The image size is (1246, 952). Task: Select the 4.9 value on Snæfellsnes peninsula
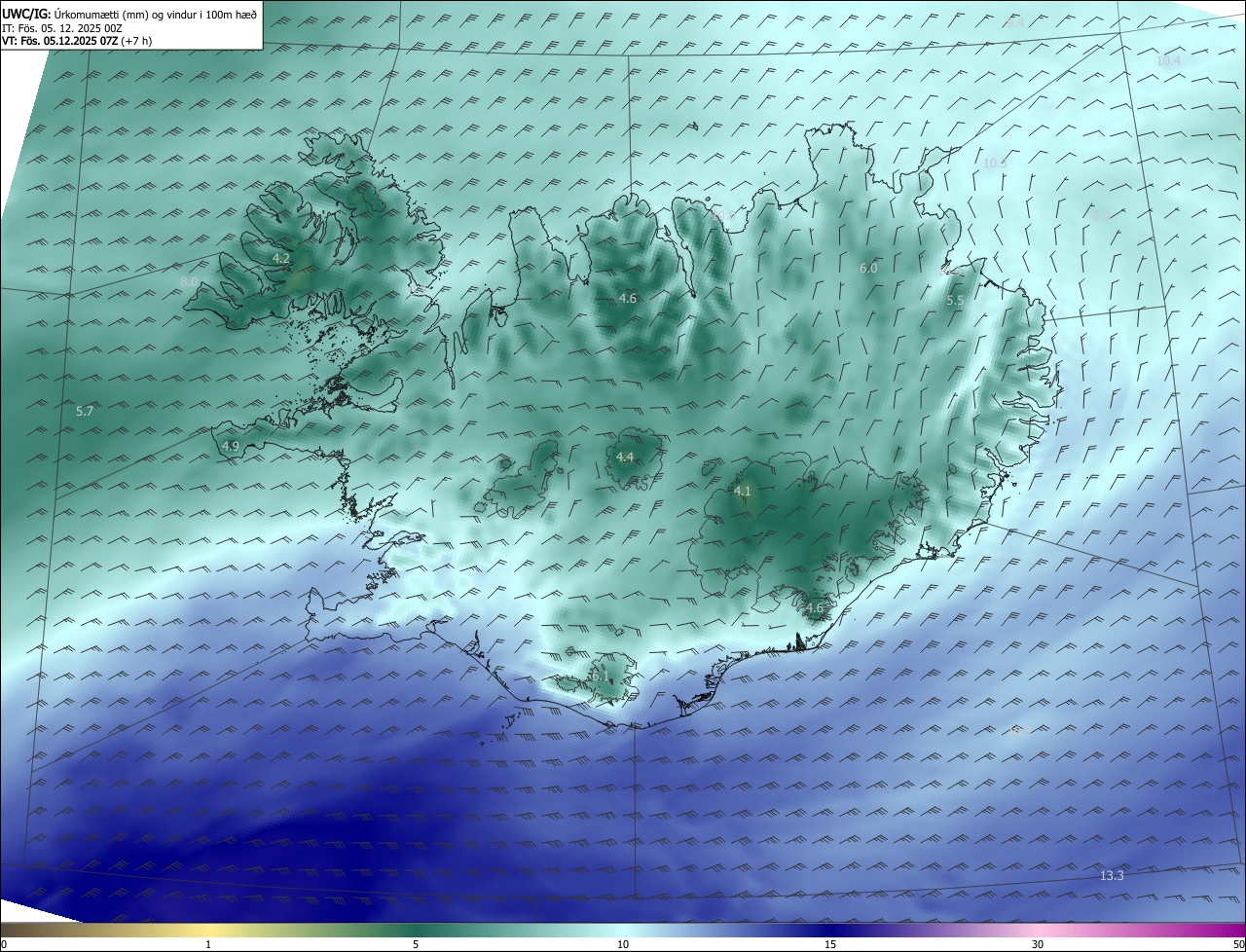[x=231, y=446]
